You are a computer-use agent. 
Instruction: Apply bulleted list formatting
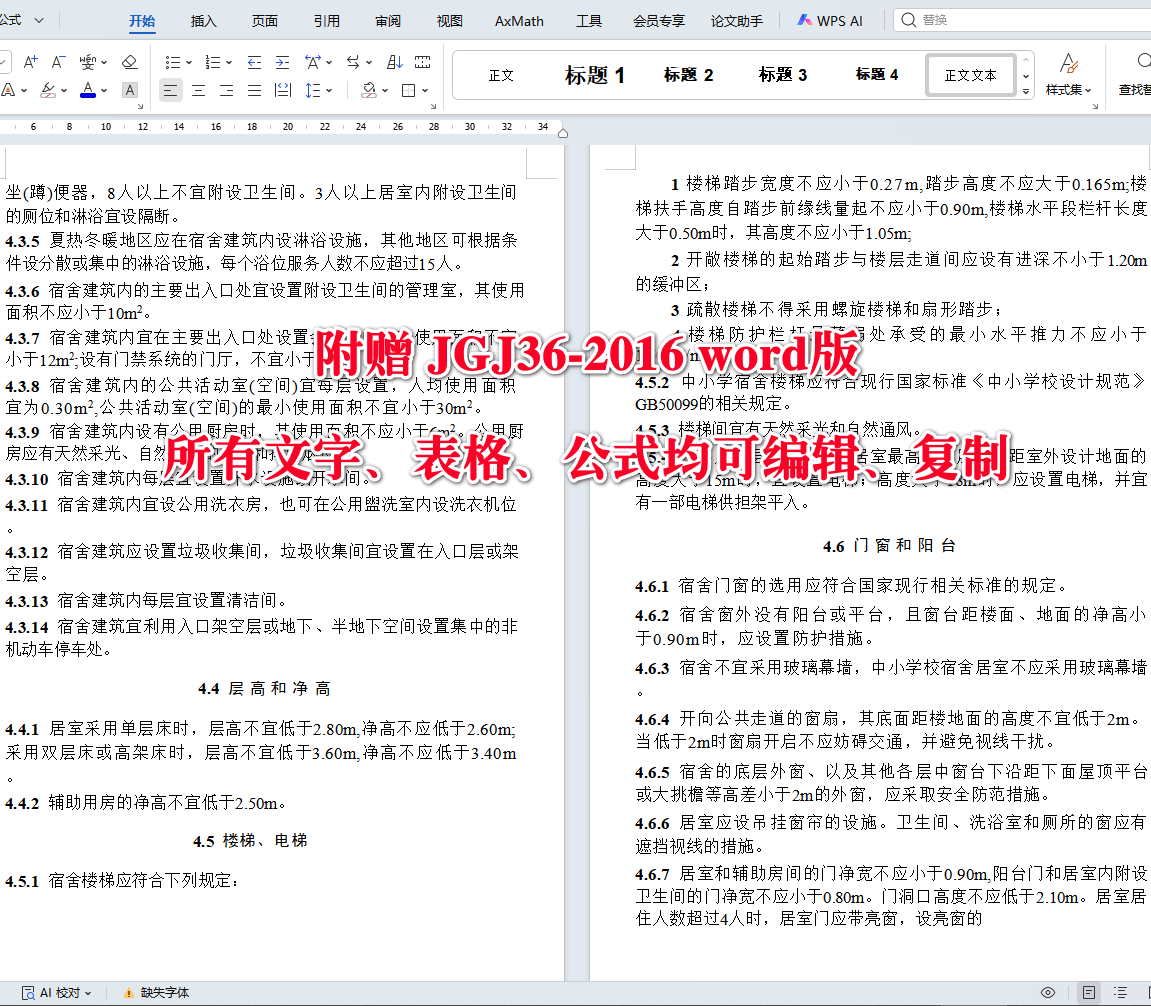[x=173, y=62]
